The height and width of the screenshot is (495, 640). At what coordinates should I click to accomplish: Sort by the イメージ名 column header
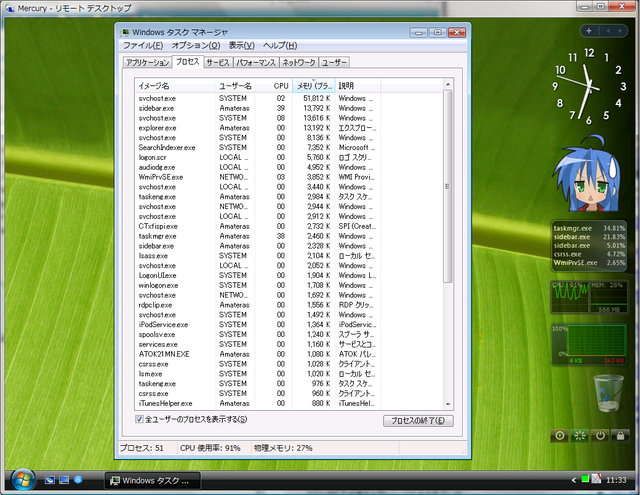coord(175,86)
